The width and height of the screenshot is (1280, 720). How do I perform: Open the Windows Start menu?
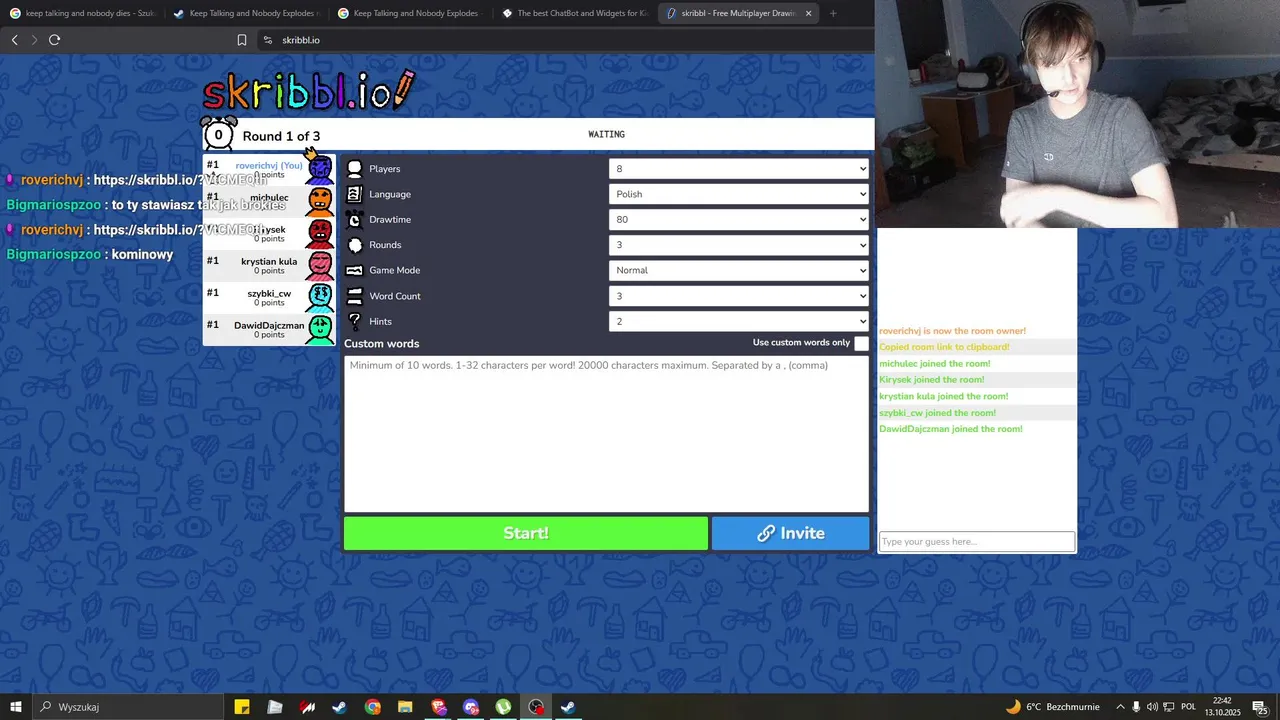tap(16, 707)
